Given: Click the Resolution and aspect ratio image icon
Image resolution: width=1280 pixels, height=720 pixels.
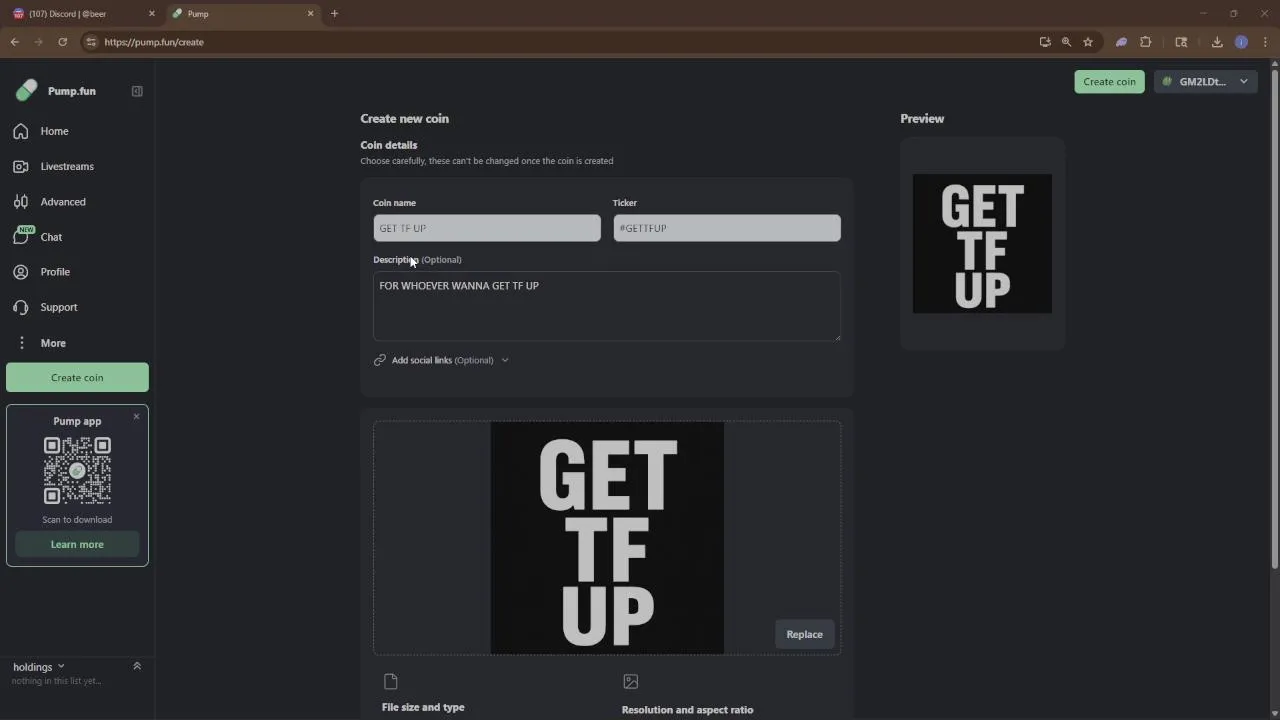Looking at the screenshot, I should tap(631, 682).
